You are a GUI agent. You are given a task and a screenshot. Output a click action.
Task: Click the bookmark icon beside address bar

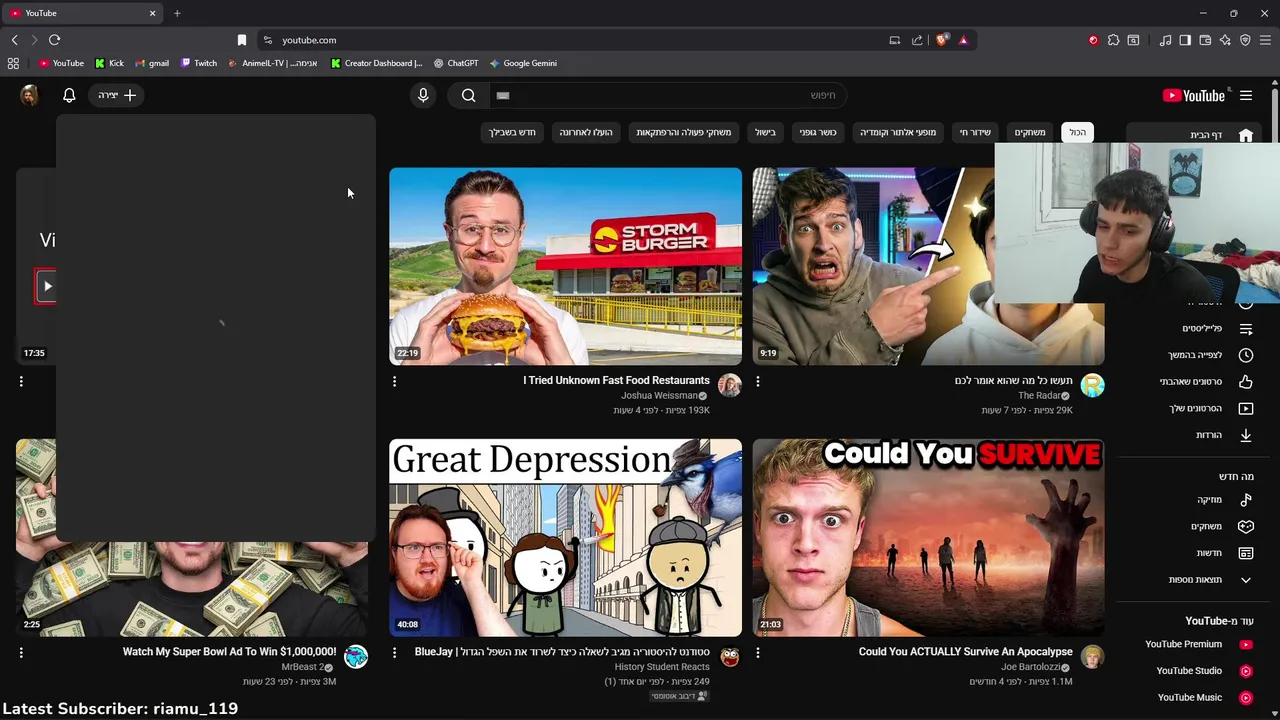[242, 40]
